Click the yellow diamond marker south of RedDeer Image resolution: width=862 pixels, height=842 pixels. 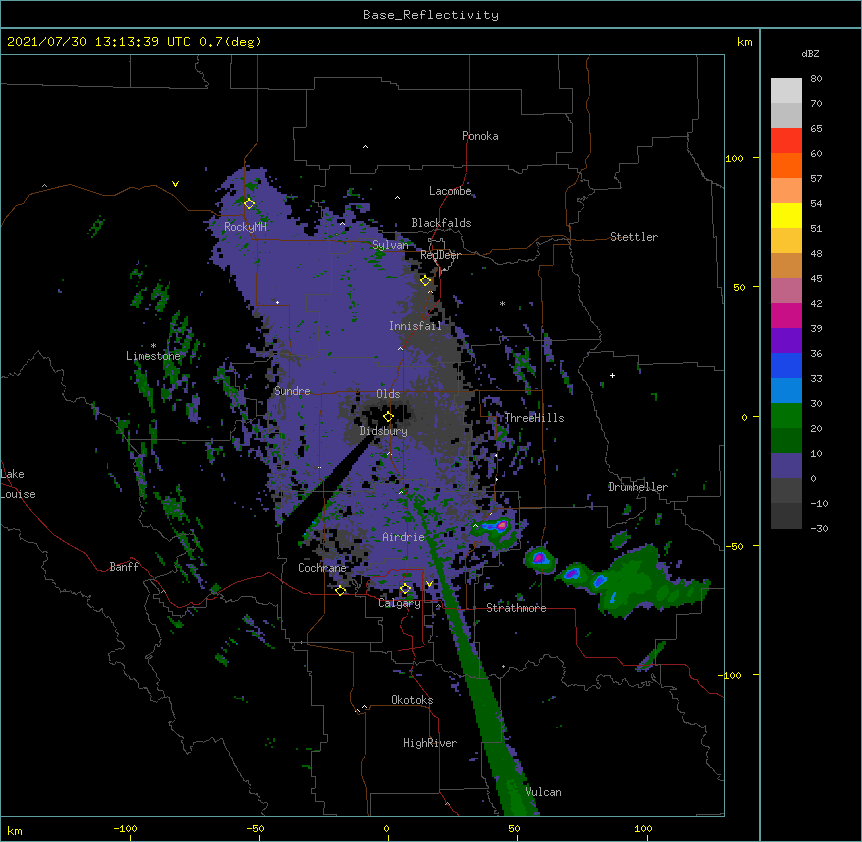(x=425, y=281)
